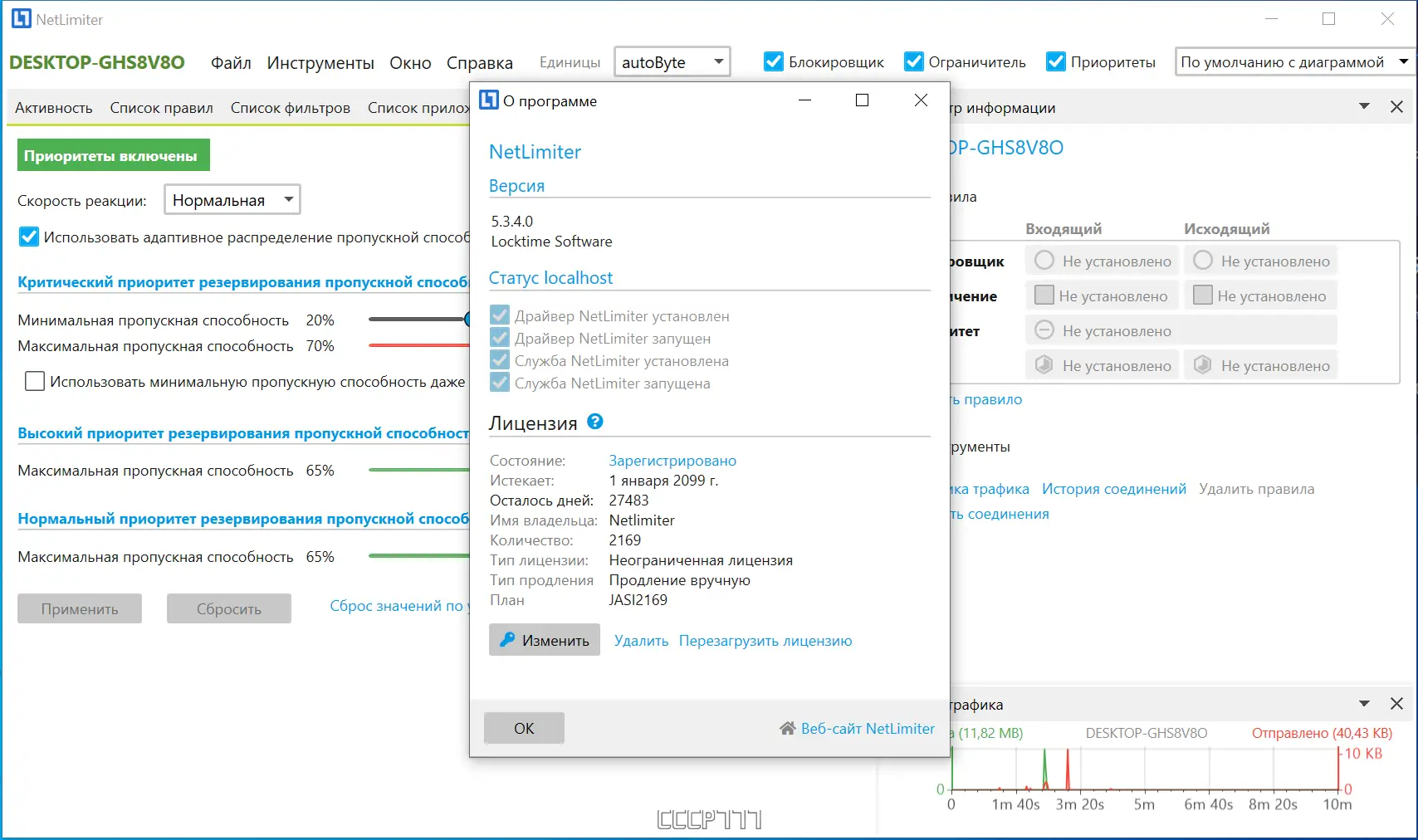Click the traffic chart graph area
The image size is (1418, 840).
coord(1145,768)
